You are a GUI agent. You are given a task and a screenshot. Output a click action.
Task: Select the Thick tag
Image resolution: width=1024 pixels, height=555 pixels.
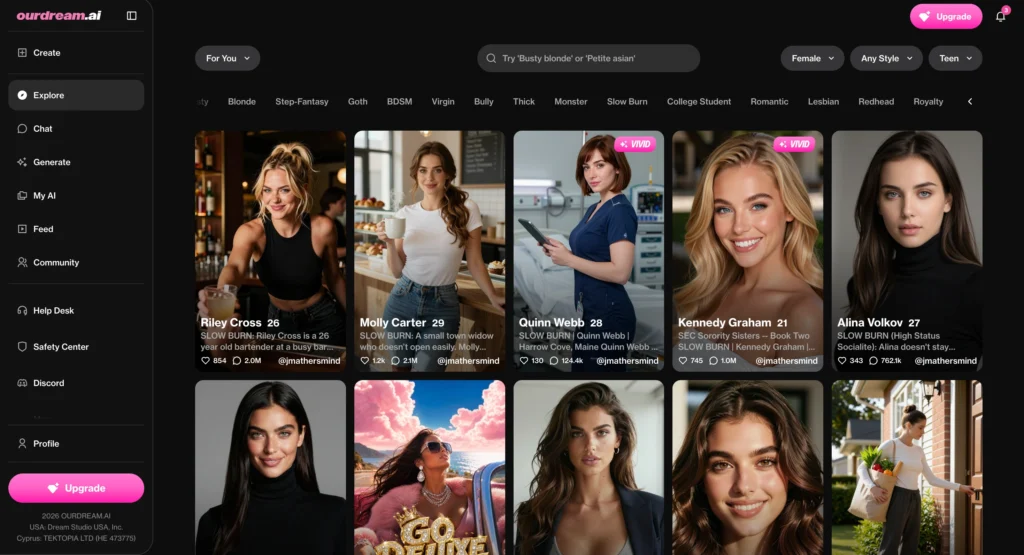pyautogui.click(x=524, y=102)
